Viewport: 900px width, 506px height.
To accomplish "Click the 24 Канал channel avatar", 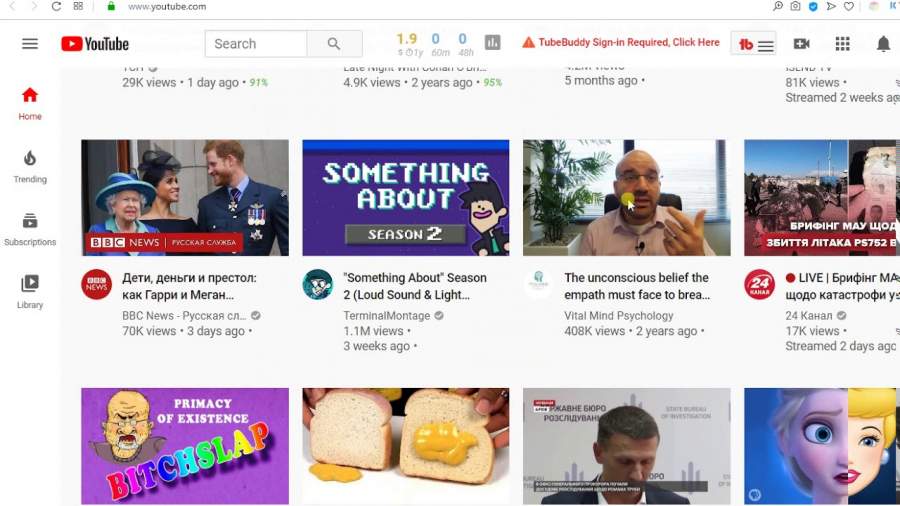I will pos(759,284).
